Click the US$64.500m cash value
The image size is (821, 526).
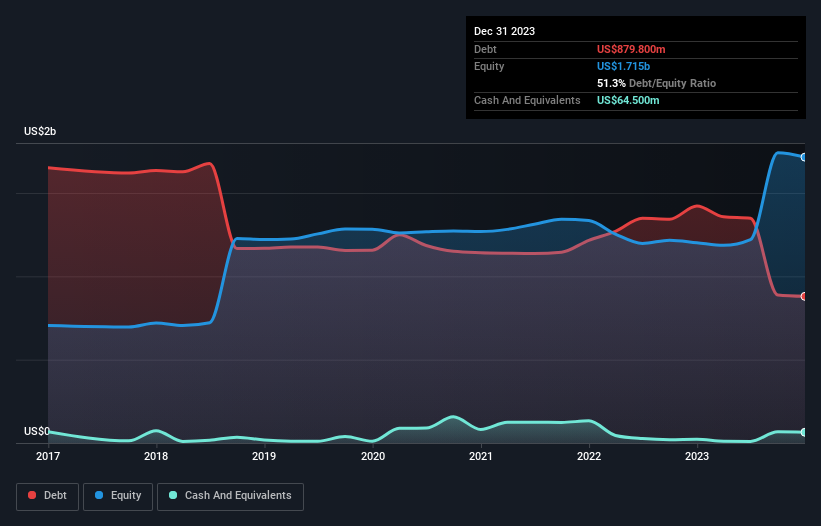click(x=628, y=100)
